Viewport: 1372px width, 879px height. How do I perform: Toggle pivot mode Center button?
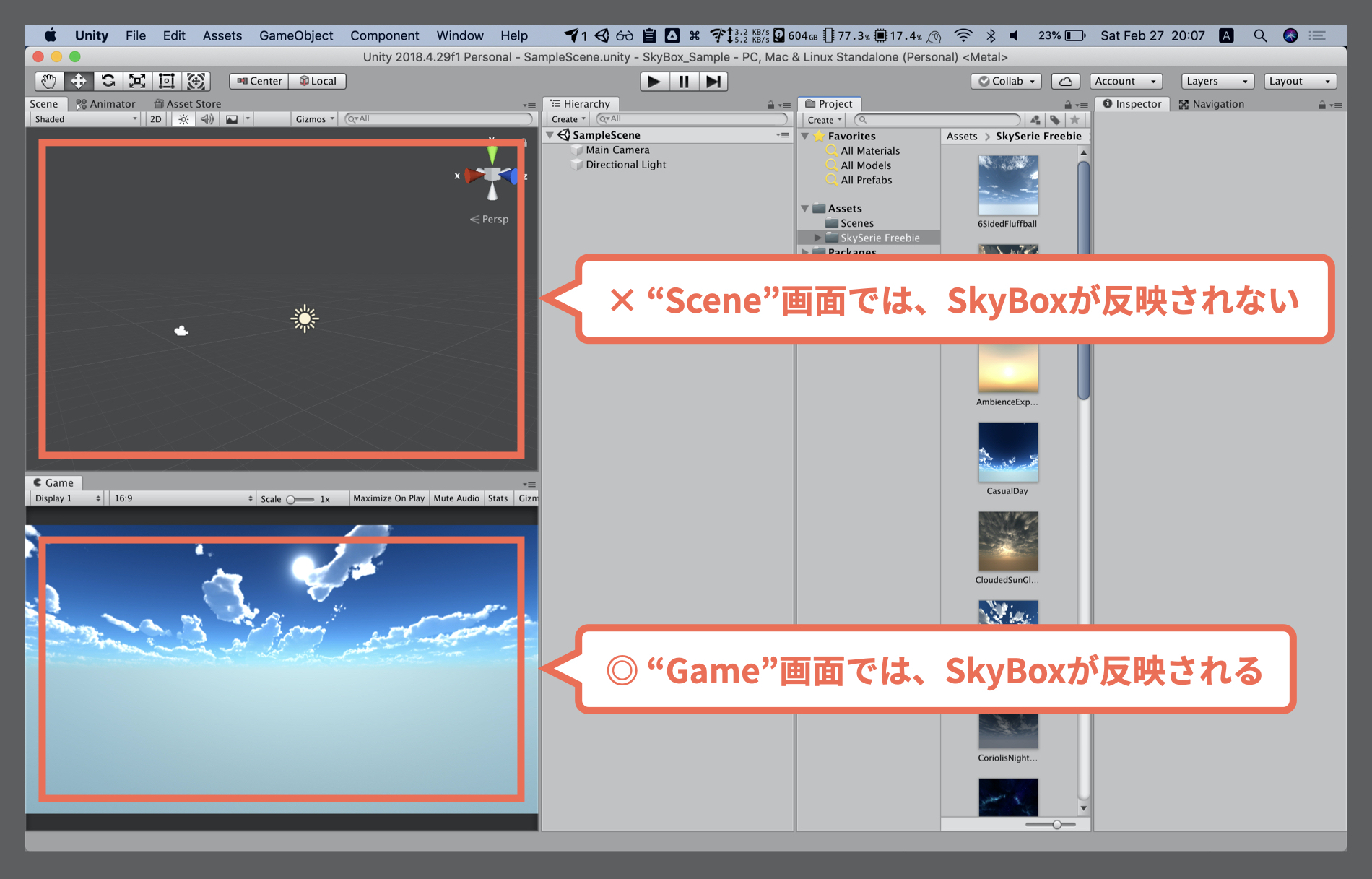pyautogui.click(x=259, y=81)
